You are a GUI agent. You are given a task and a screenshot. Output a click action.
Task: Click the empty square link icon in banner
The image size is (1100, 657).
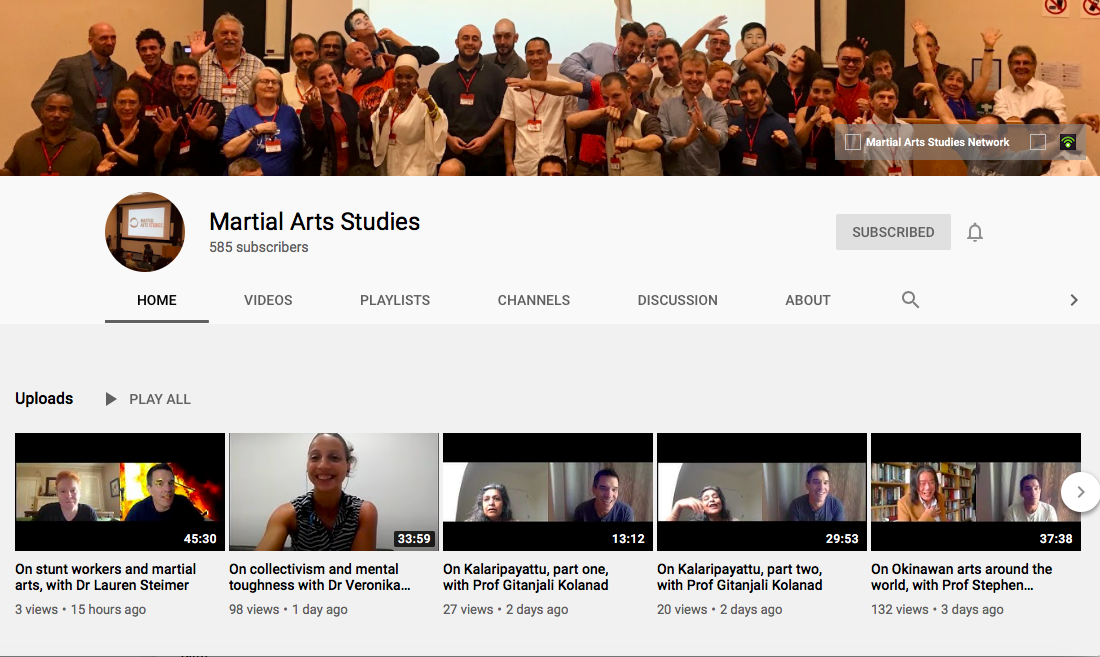point(1038,142)
